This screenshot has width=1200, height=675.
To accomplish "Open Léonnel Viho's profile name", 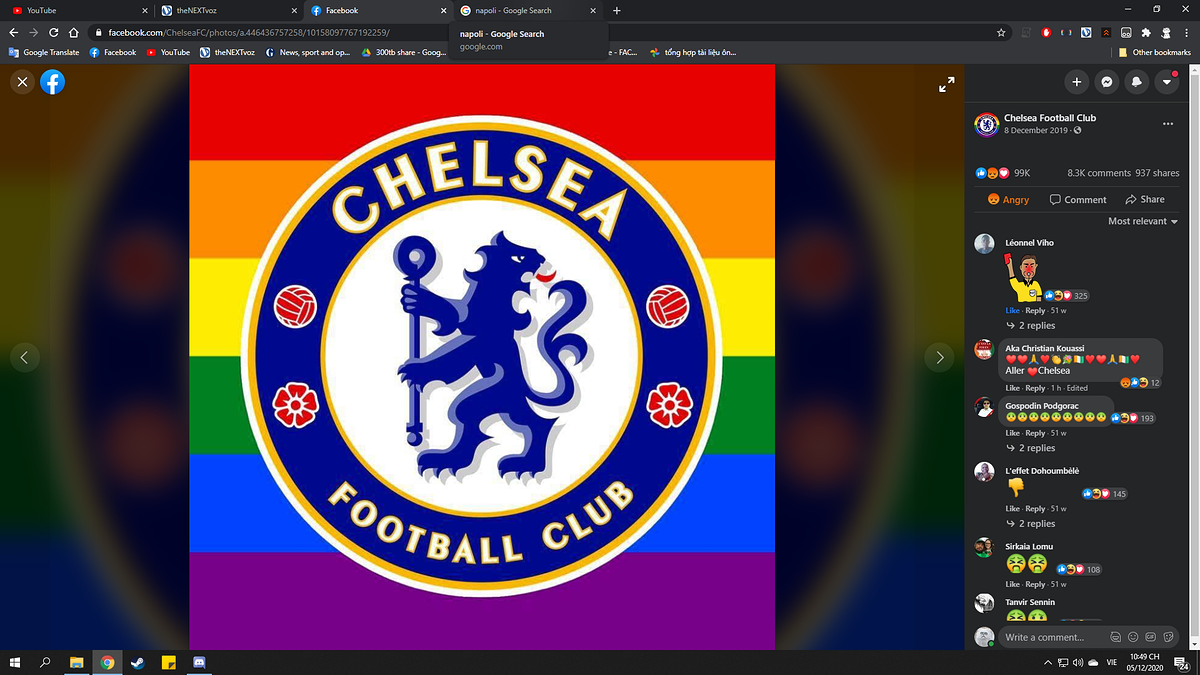I will [x=1029, y=243].
